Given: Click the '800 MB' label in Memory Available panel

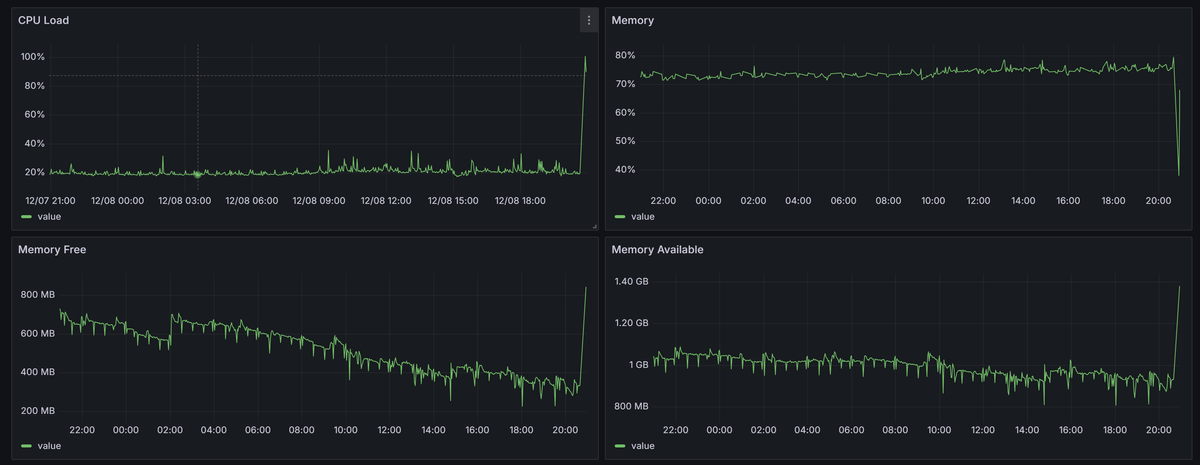Looking at the screenshot, I should coord(631,406).
